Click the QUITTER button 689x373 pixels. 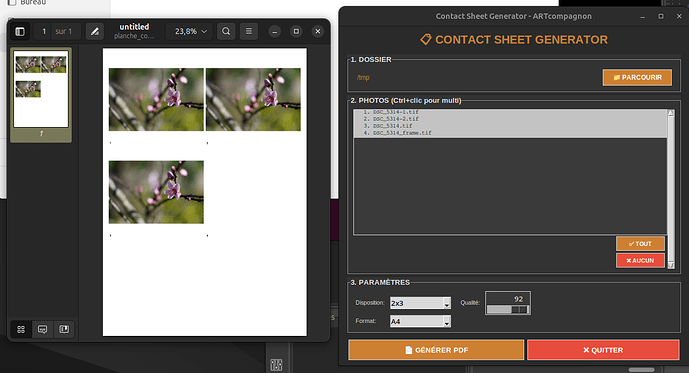pos(603,350)
